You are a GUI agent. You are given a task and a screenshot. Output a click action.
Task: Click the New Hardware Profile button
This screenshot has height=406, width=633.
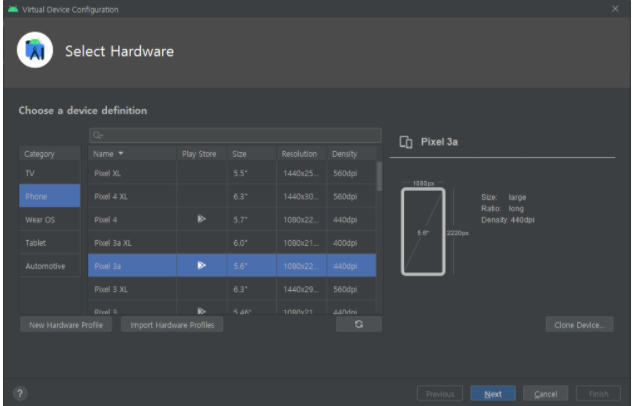tap(66, 324)
